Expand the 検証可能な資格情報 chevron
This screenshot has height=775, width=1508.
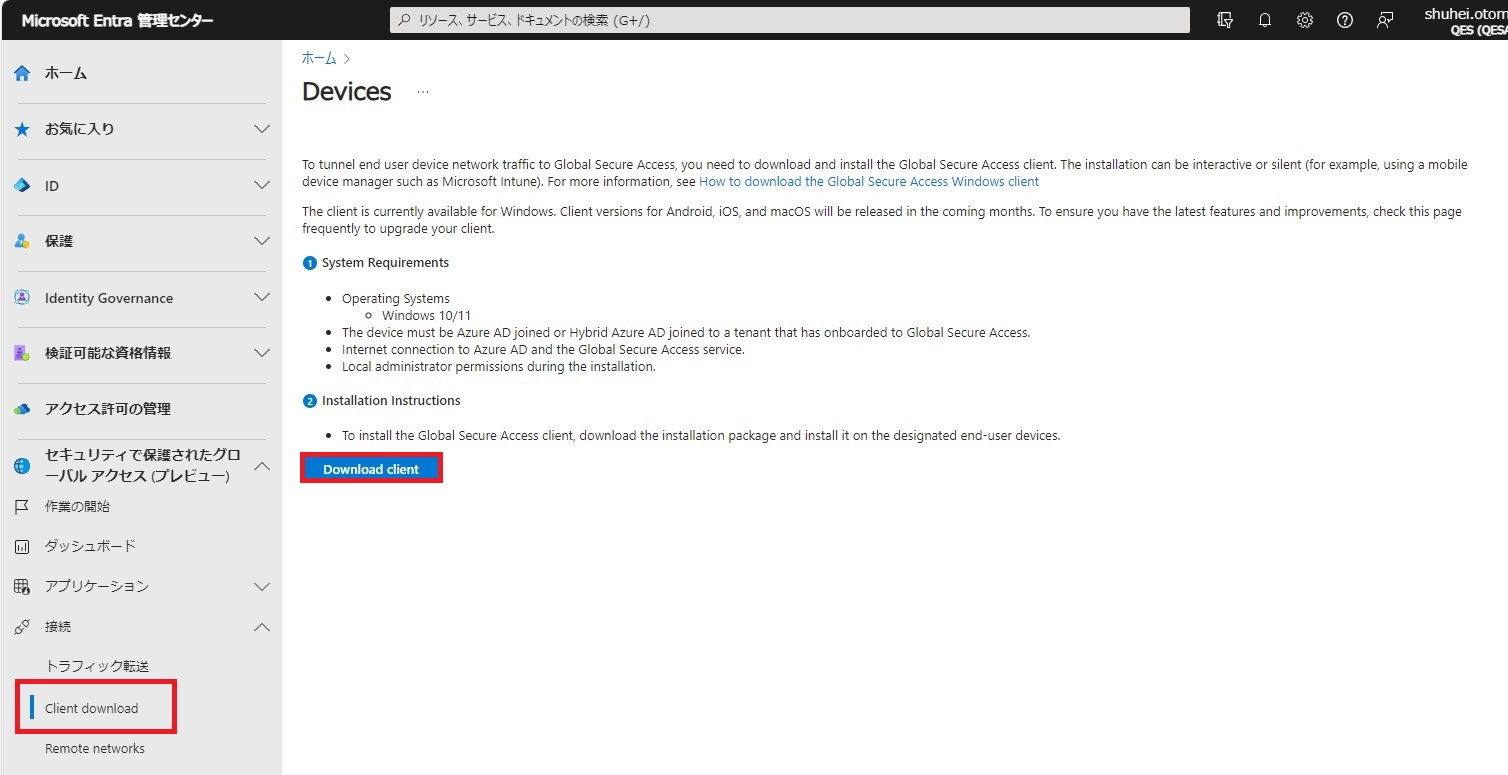pyautogui.click(x=262, y=353)
